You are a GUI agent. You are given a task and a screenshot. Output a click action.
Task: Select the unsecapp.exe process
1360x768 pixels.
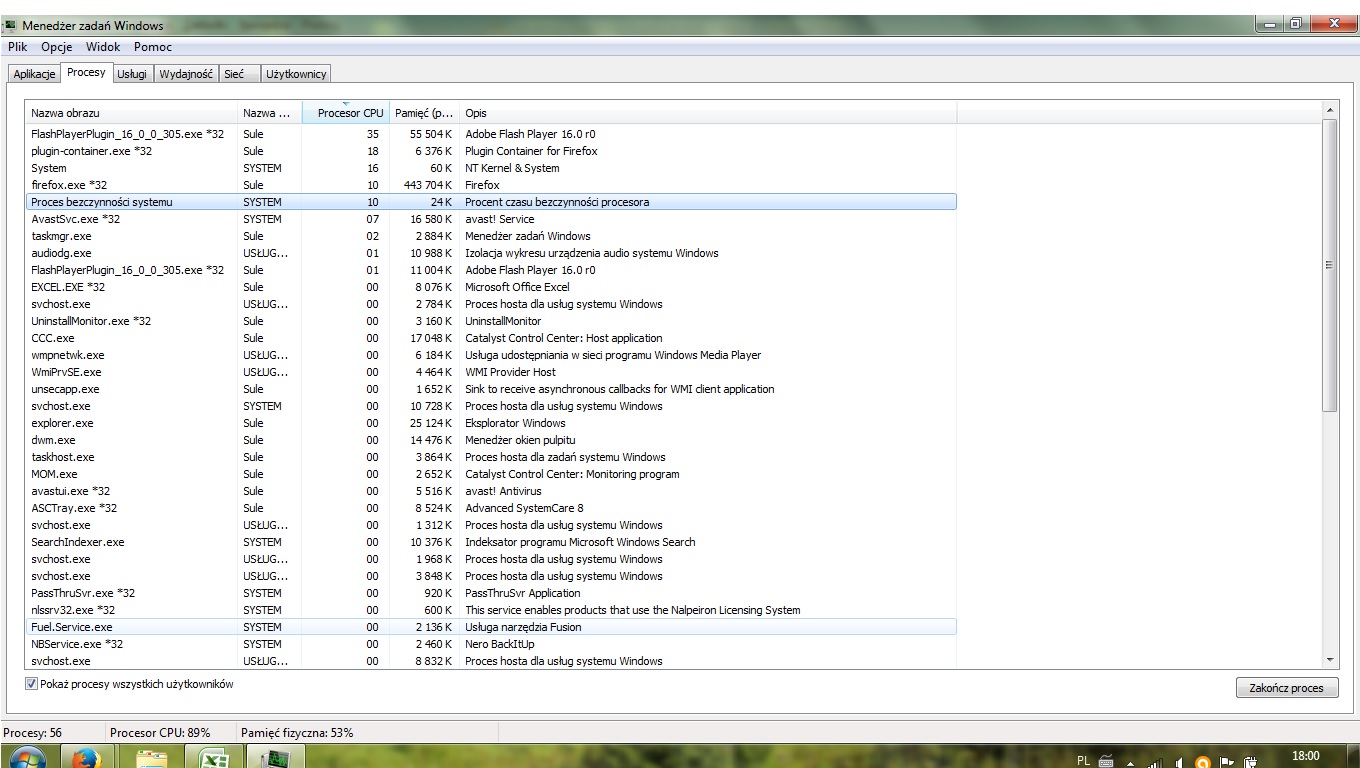(491, 389)
